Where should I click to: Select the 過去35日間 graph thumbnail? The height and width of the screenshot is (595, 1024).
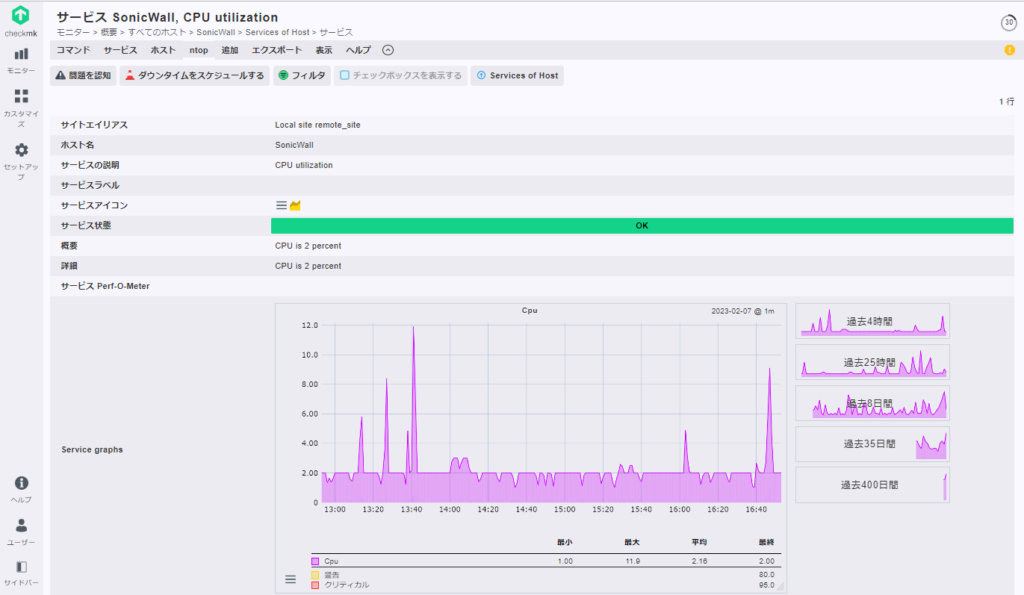pos(872,444)
